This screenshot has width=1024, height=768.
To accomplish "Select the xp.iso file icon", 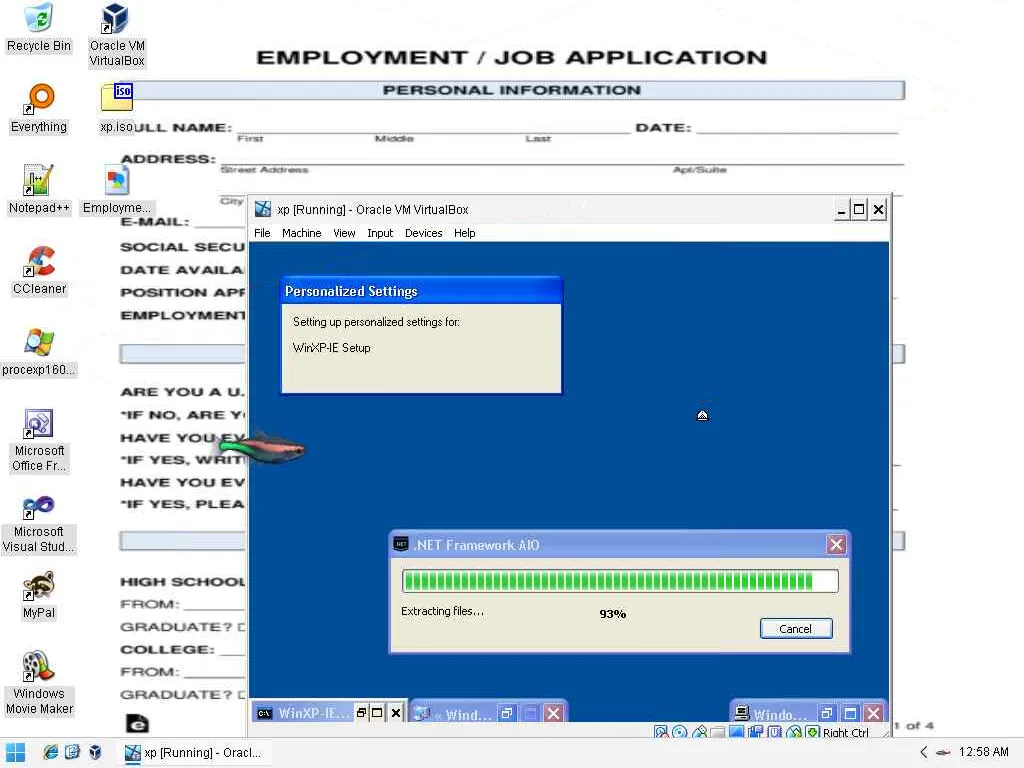I will (x=117, y=108).
